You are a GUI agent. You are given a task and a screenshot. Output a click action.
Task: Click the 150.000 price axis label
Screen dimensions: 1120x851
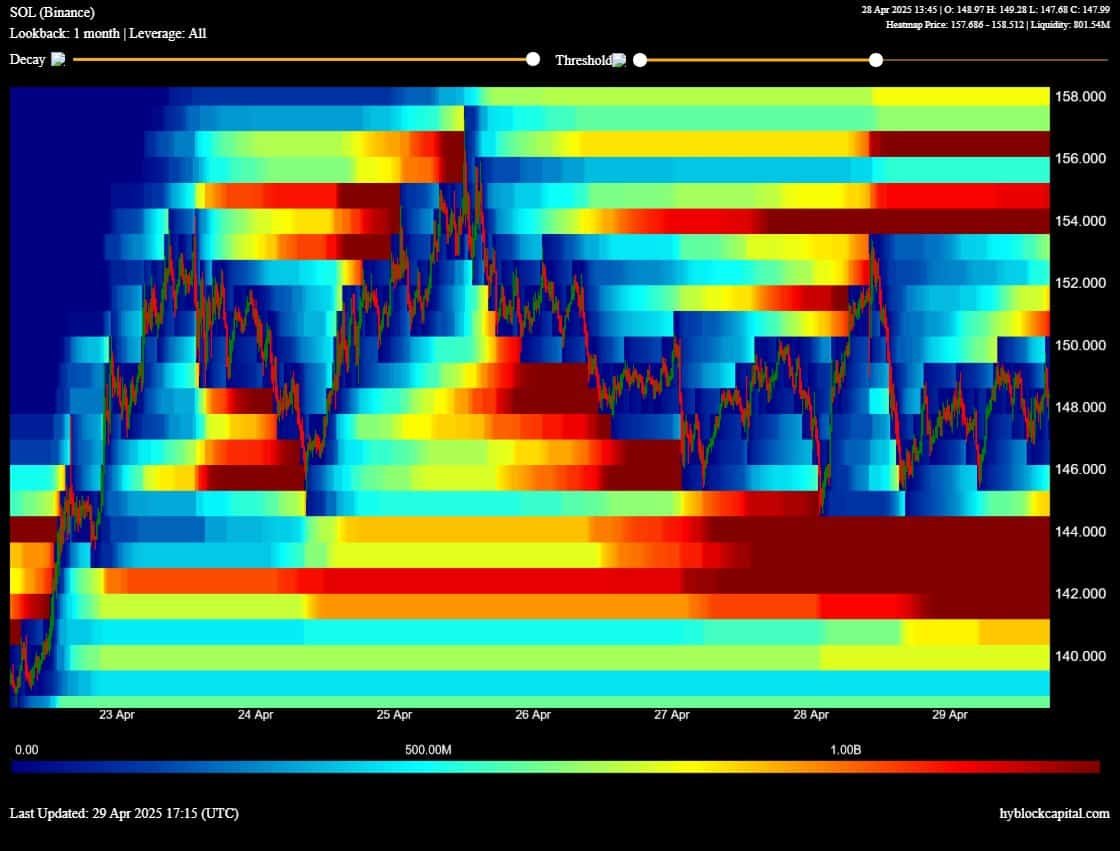[1080, 345]
